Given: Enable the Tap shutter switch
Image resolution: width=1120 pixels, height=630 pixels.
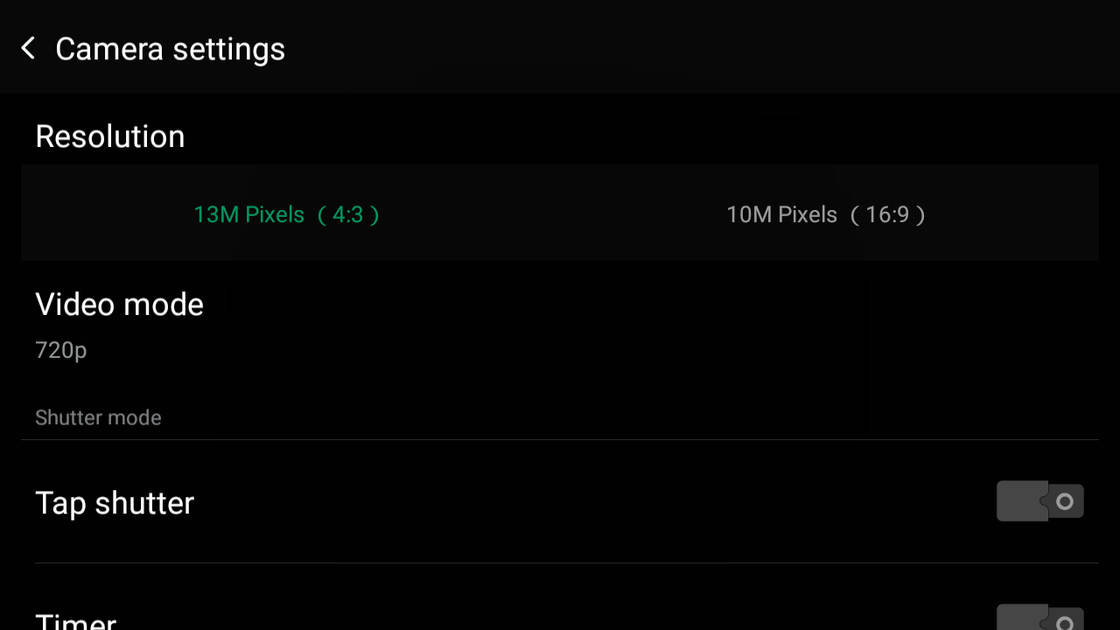Looking at the screenshot, I should coord(1040,502).
